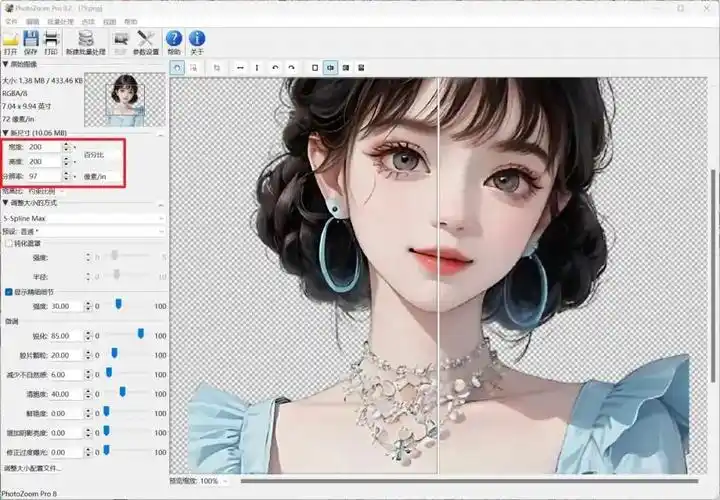This screenshot has height=500, width=720.
Task: Click the 锐化 sharpness slider handle
Action: click(x=140, y=334)
